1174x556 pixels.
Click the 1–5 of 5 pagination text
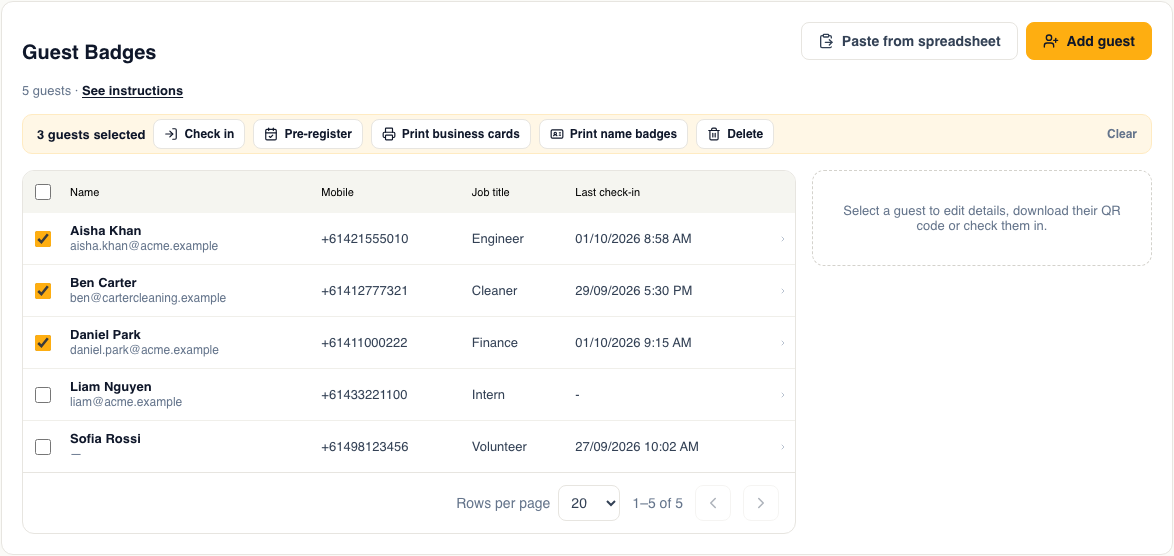pos(657,503)
